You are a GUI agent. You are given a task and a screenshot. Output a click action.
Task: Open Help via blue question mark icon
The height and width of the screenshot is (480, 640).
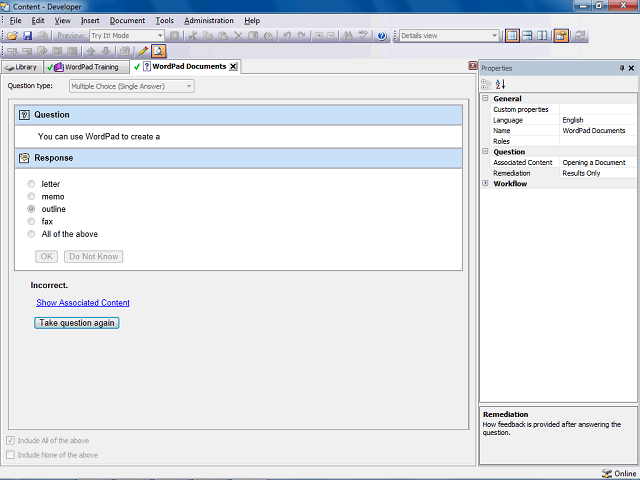(x=382, y=36)
